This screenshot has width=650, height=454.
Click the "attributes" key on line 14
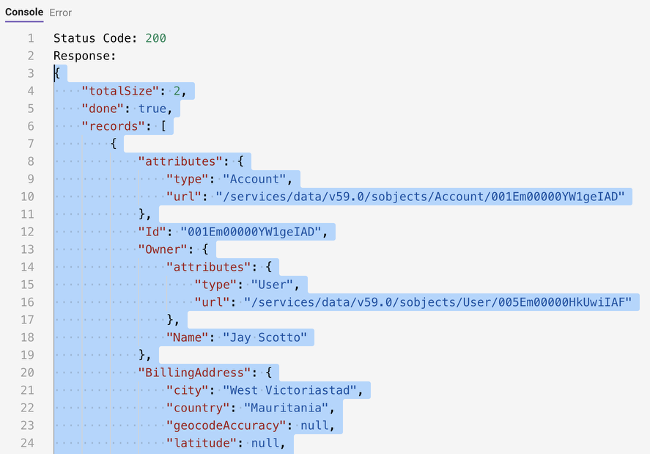tap(209, 267)
